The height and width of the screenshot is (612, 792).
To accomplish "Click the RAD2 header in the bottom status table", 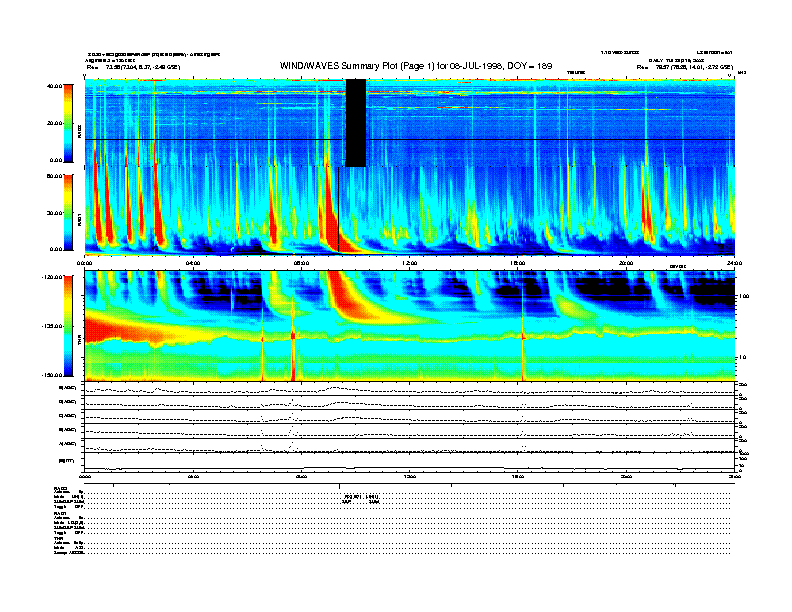I will coord(60,488).
